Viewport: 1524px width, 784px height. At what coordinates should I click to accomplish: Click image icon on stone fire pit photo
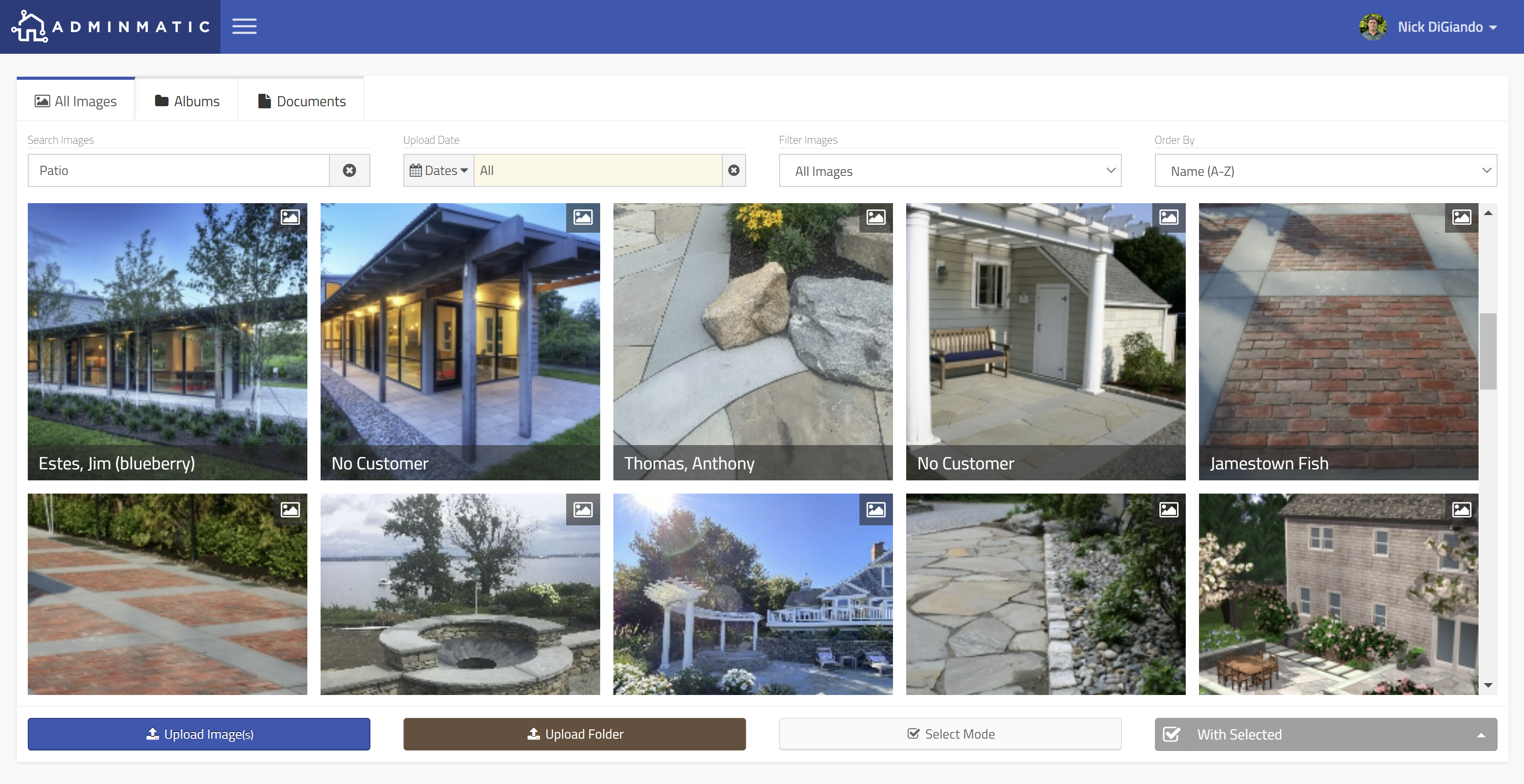[583, 509]
